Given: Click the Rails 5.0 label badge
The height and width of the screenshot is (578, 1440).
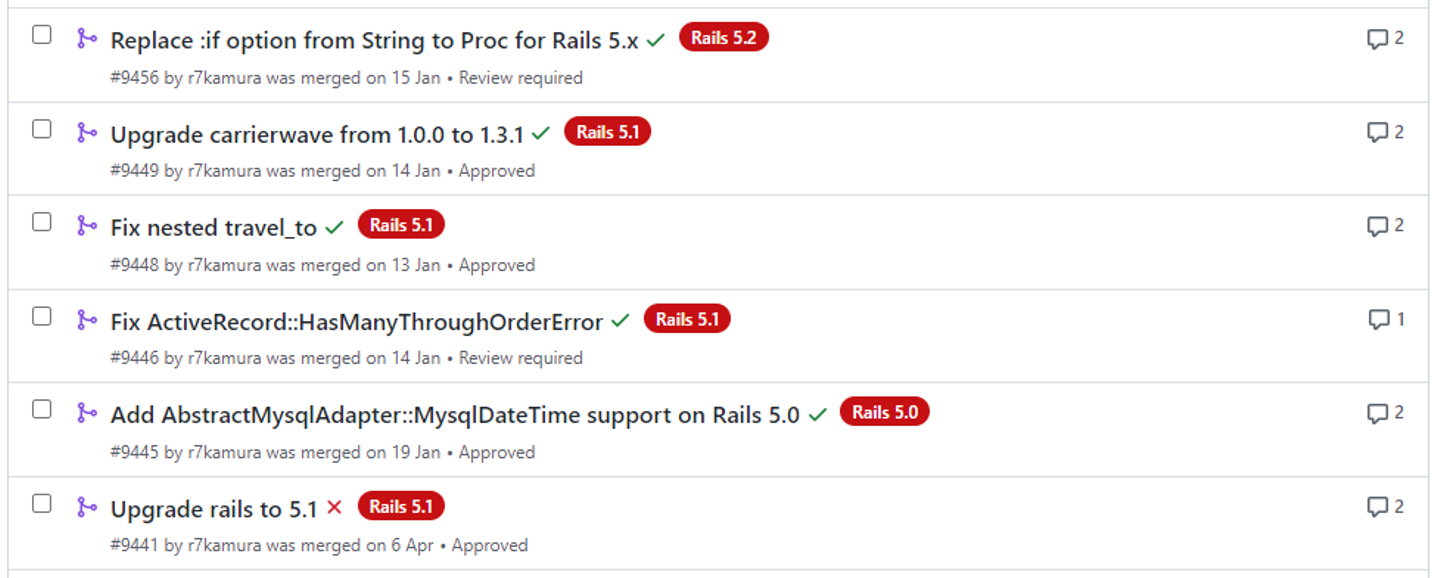Looking at the screenshot, I should pyautogui.click(x=884, y=412).
